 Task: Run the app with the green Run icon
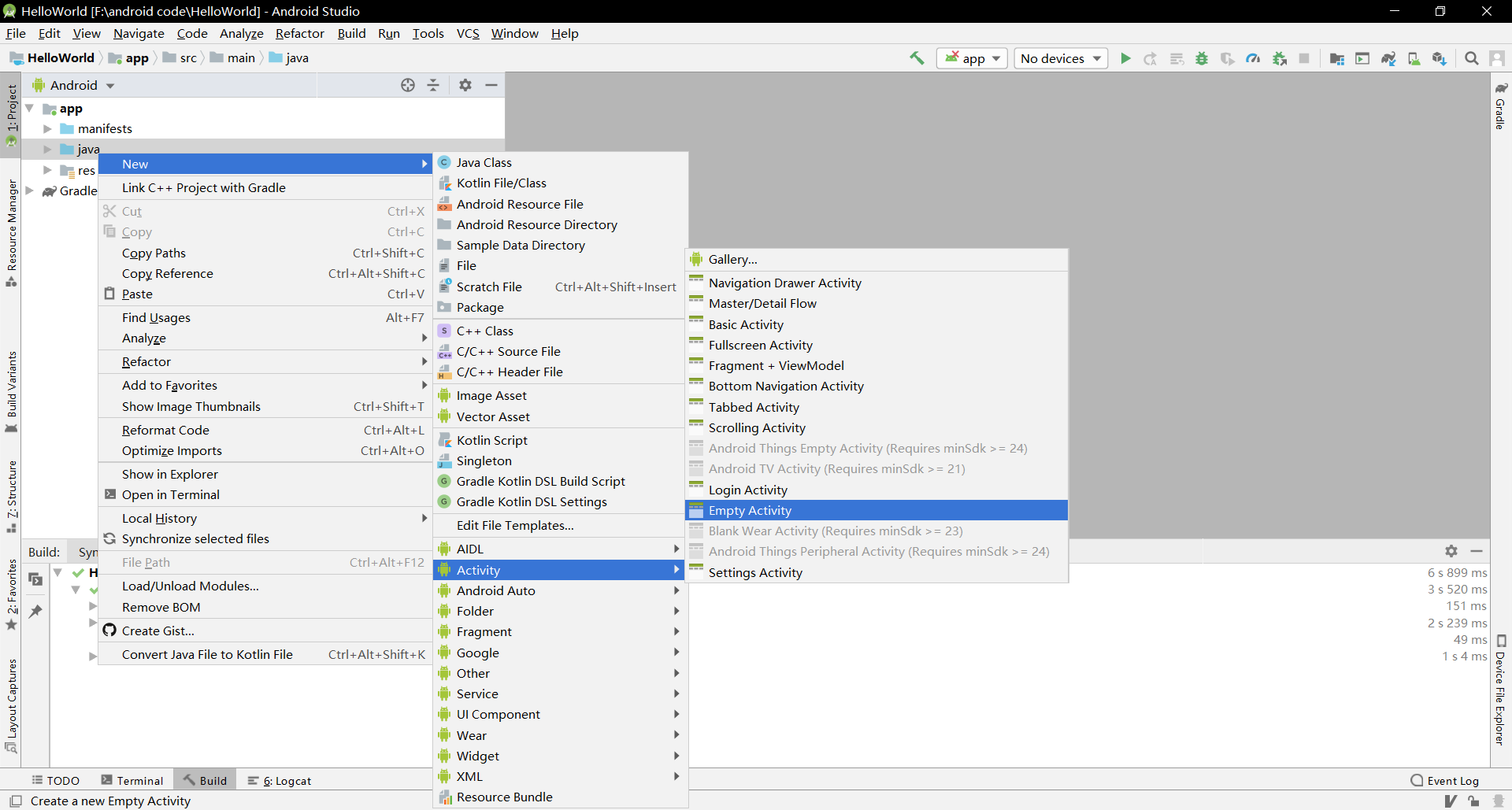pyautogui.click(x=1125, y=57)
